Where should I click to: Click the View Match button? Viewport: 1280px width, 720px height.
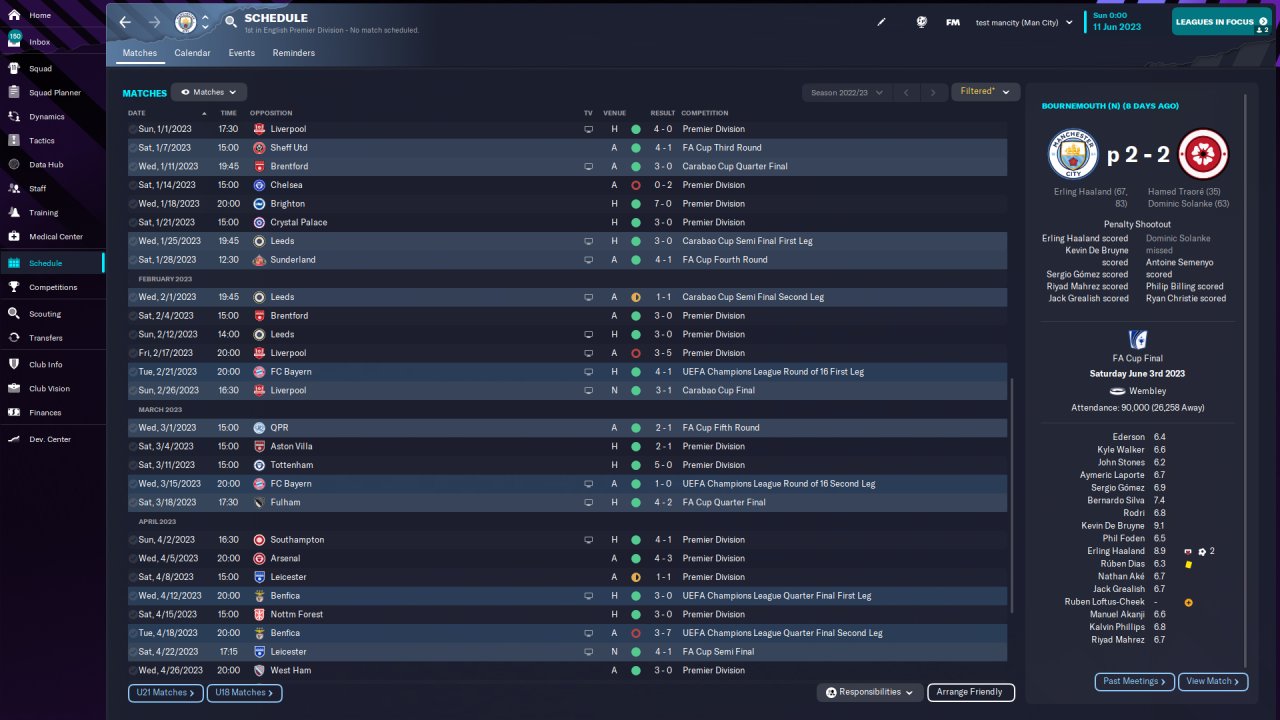(x=1213, y=681)
